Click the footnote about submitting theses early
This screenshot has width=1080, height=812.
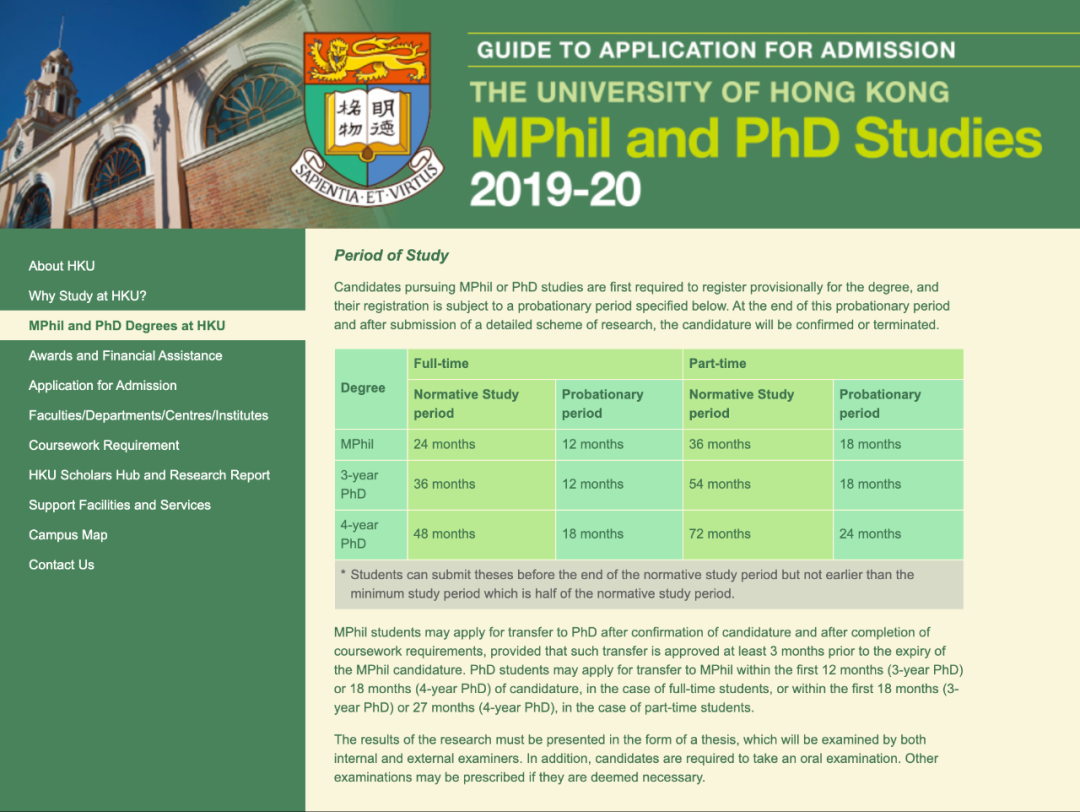tap(649, 585)
